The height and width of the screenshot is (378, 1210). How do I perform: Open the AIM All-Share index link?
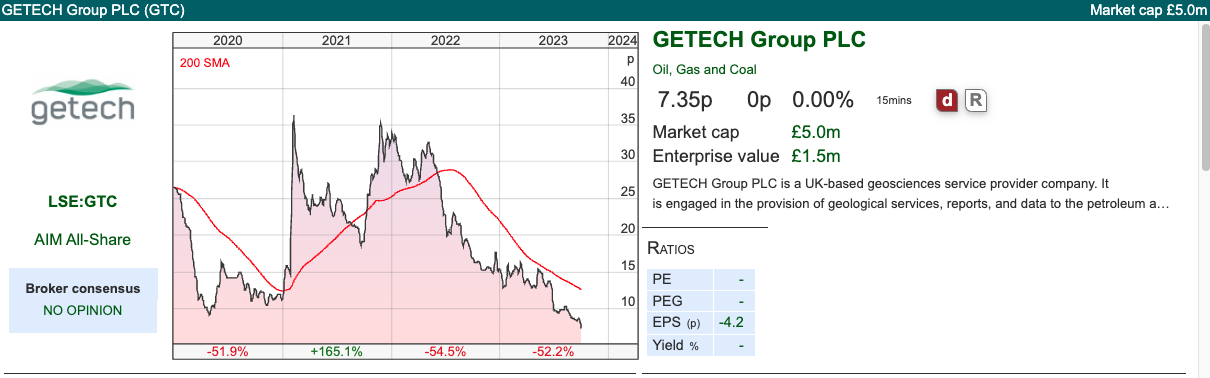point(83,240)
